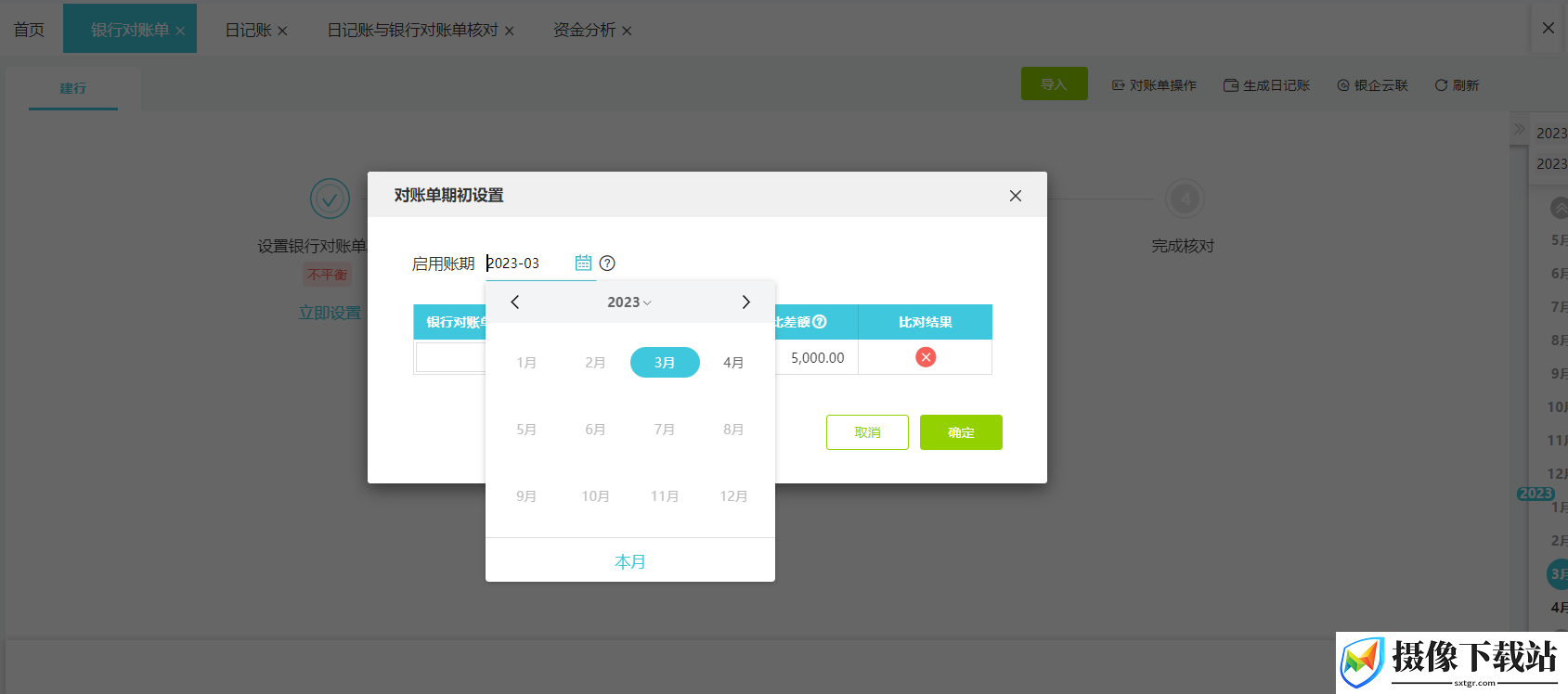Pick 11月 in the month picker
This screenshot has height=694, width=1568.
[665, 496]
